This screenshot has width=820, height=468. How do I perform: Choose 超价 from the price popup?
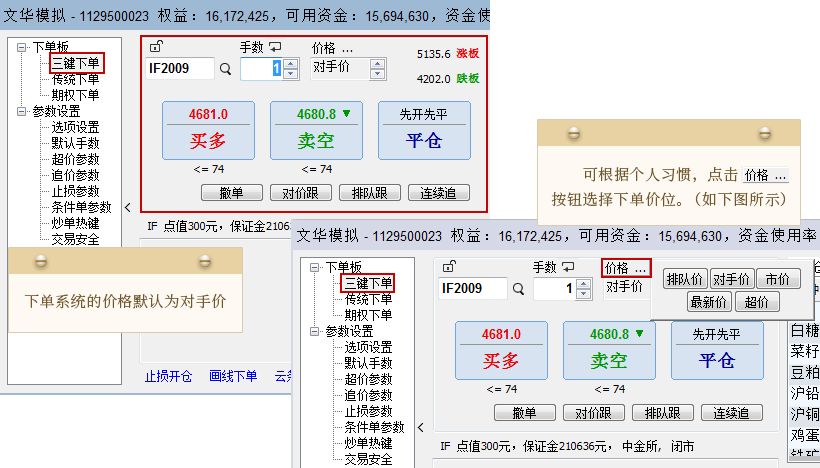(757, 302)
